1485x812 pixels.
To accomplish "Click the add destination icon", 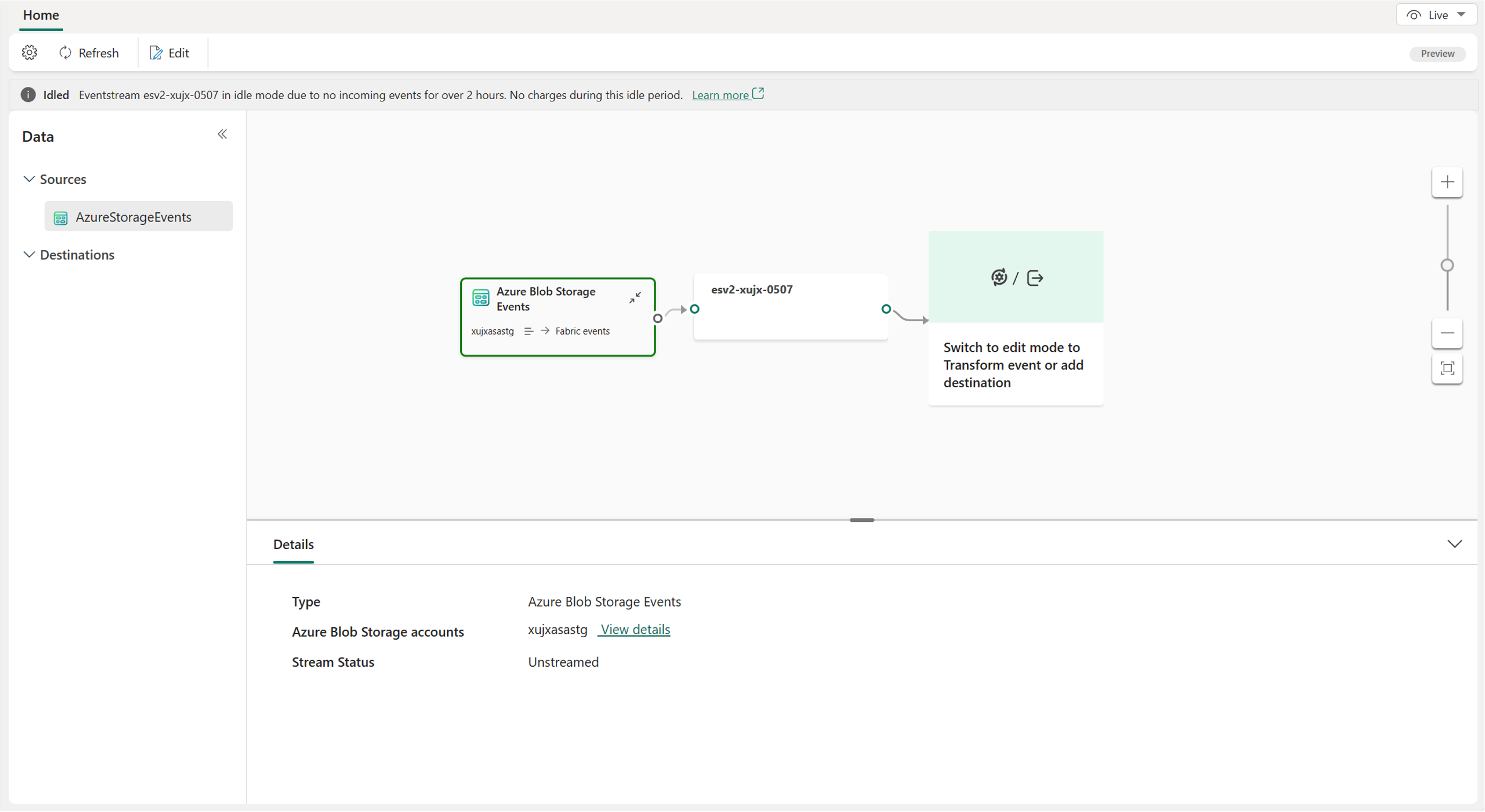I will coord(1035,278).
